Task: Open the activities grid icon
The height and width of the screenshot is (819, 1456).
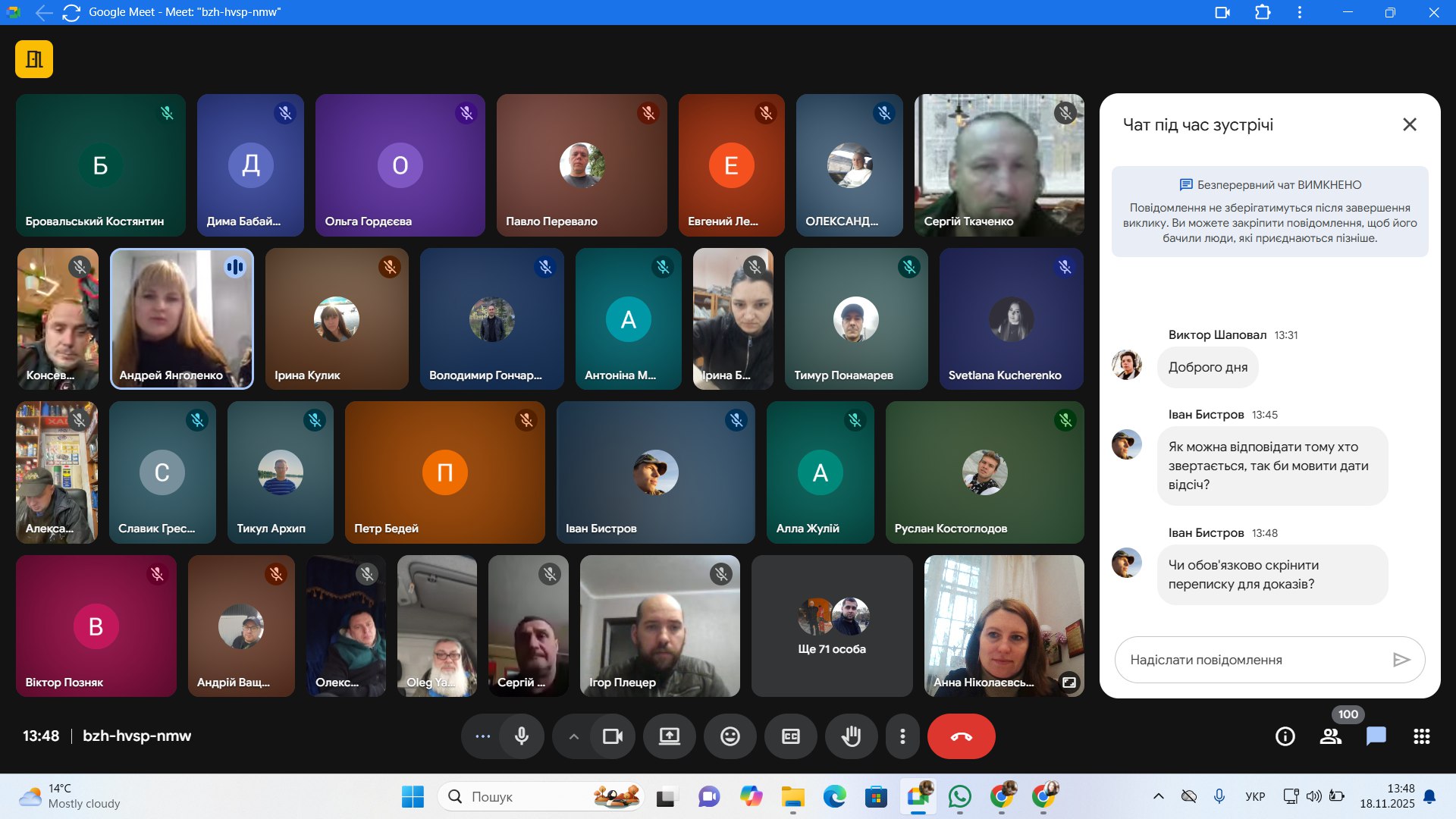Action: (x=1421, y=736)
